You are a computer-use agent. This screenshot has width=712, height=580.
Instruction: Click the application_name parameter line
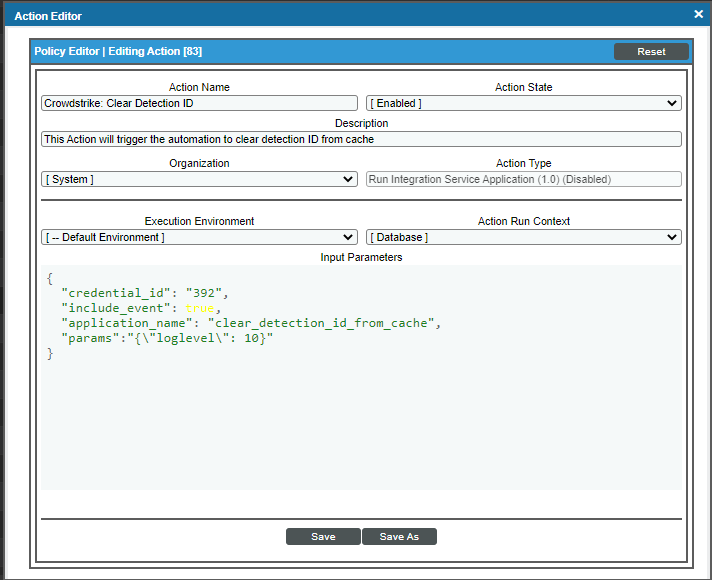click(x=251, y=323)
